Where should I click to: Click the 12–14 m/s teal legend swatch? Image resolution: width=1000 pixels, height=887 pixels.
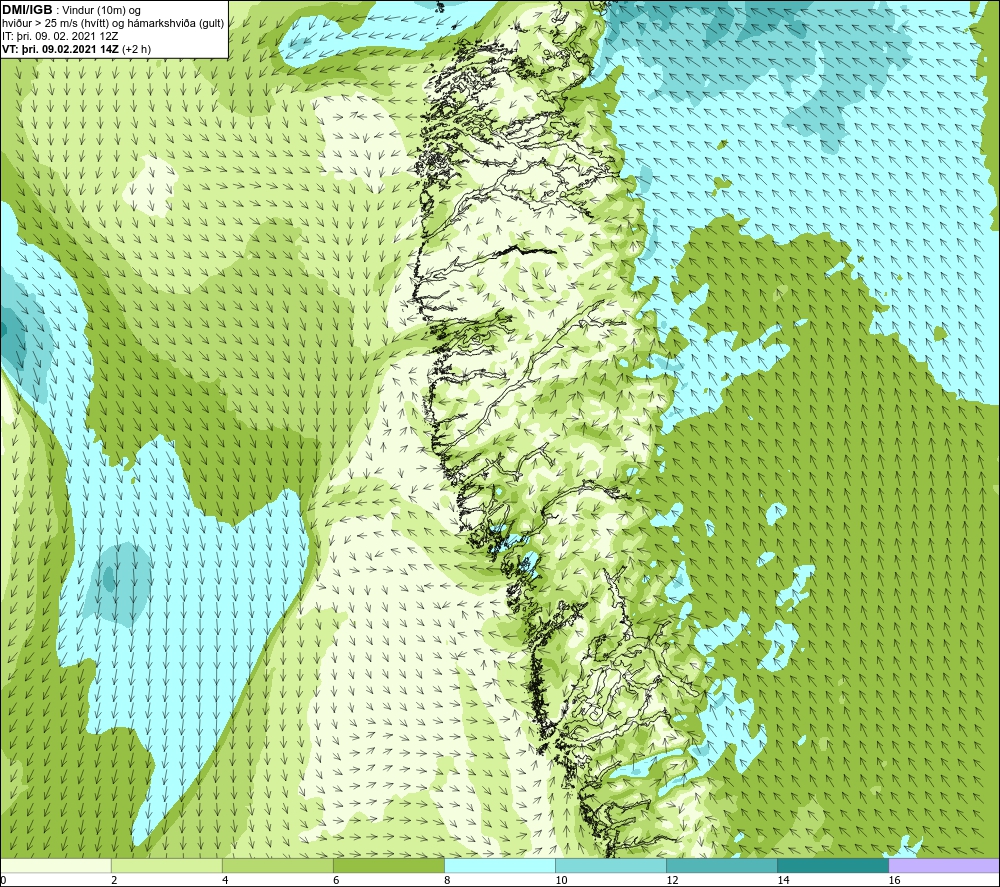coord(722,866)
